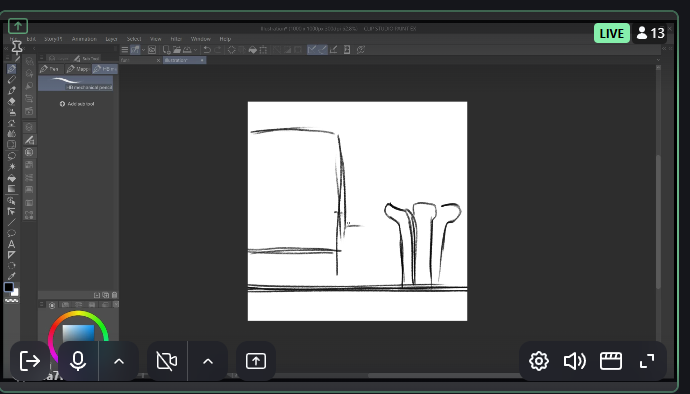Toggle Snap to Ruler in command bar
The image size is (690, 394).
point(312,50)
